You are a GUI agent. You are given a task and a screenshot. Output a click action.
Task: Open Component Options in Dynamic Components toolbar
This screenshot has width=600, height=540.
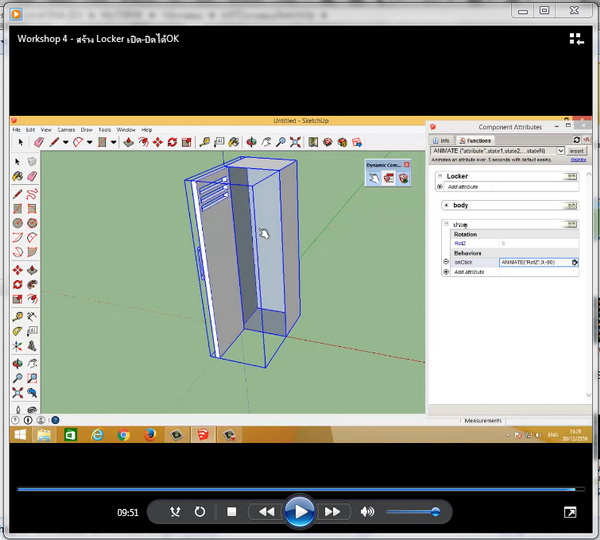389,178
